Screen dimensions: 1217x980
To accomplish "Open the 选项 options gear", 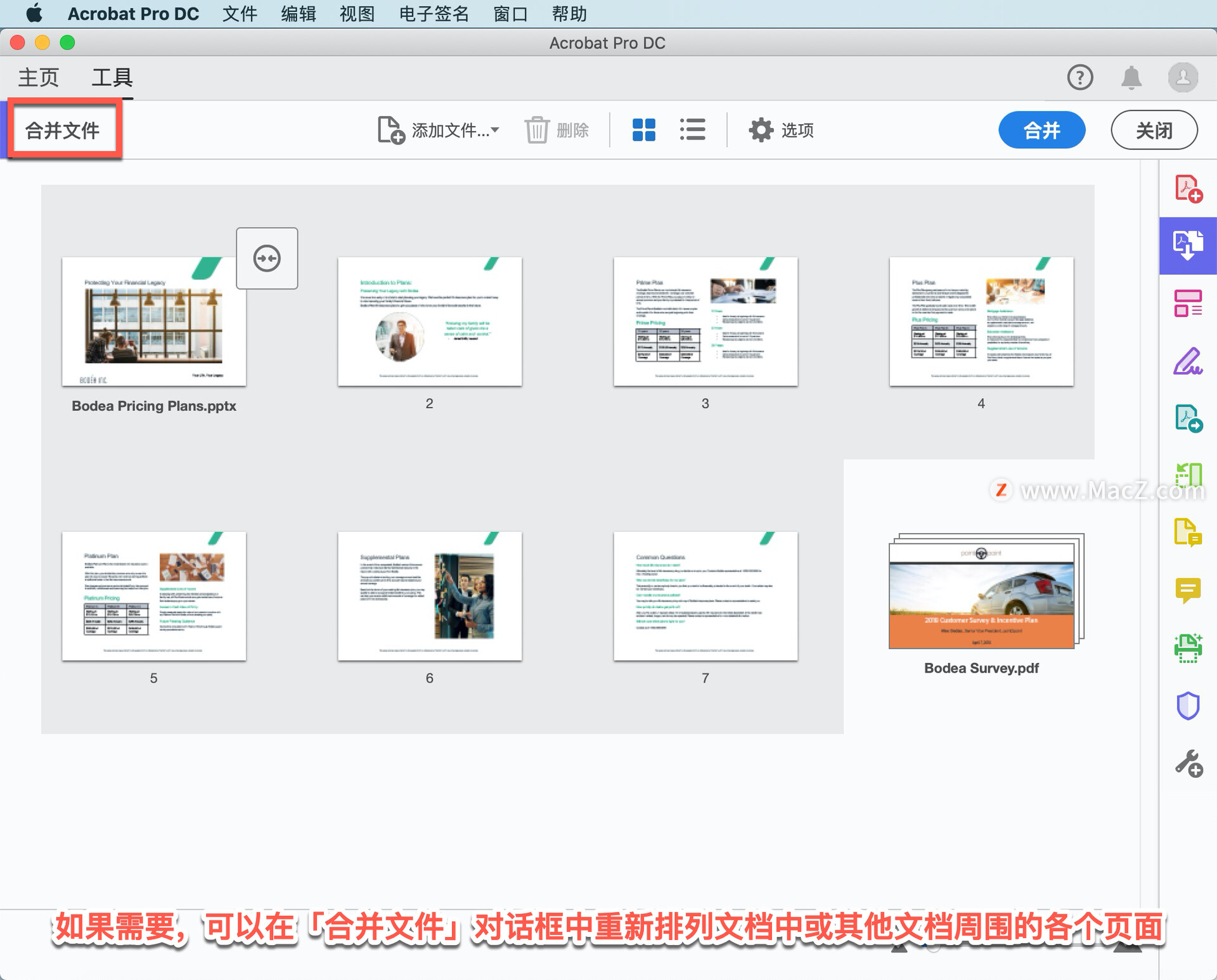I will [781, 130].
